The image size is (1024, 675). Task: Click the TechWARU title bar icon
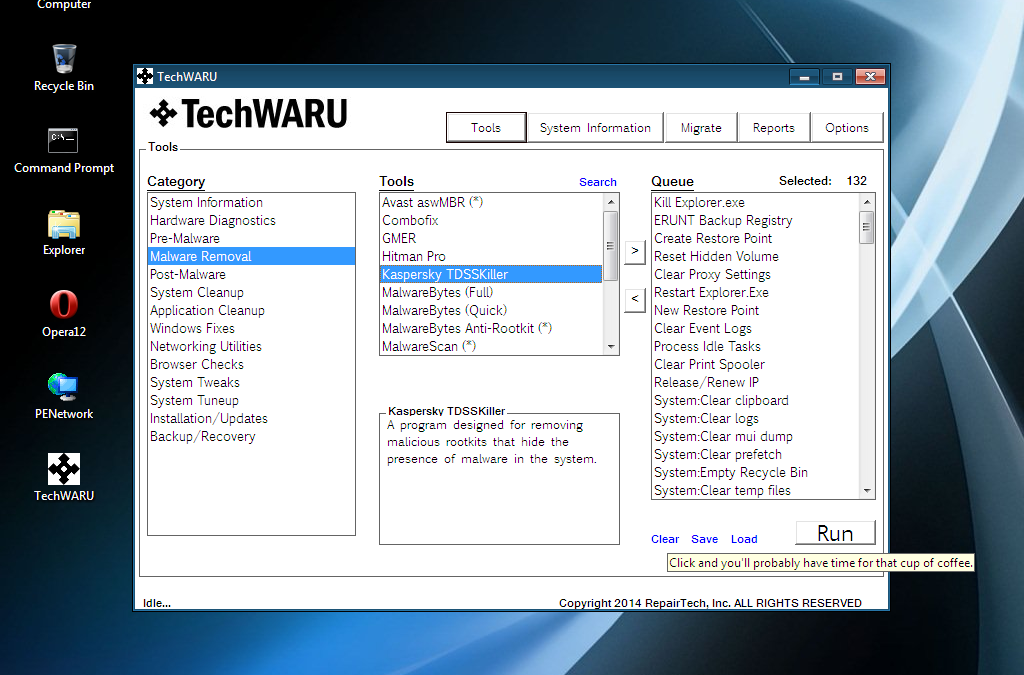(x=145, y=76)
